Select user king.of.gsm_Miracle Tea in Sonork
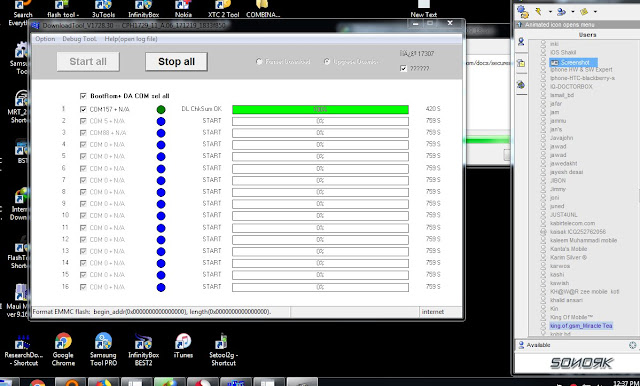 (x=581, y=326)
